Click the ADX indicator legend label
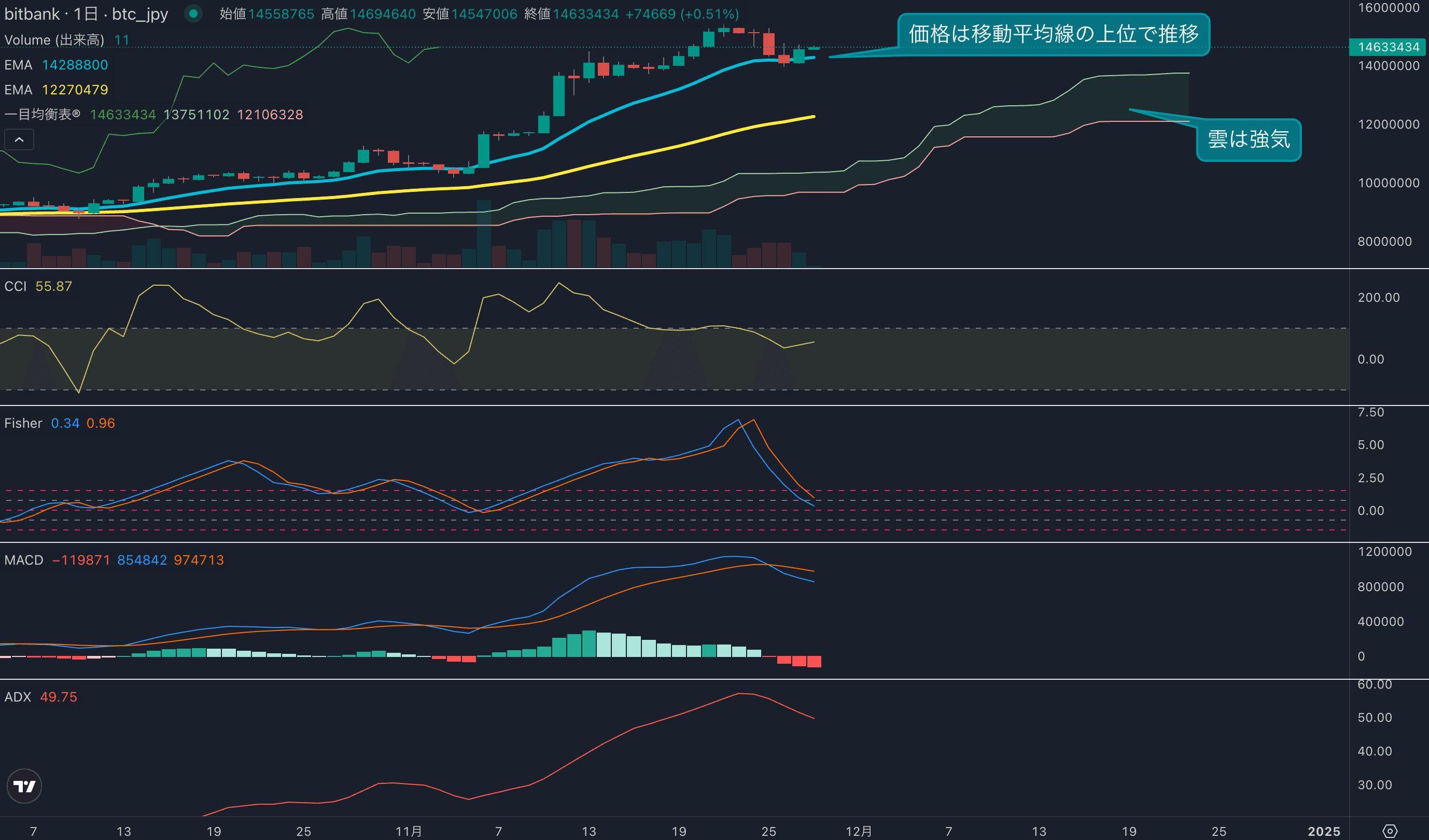 pos(18,697)
